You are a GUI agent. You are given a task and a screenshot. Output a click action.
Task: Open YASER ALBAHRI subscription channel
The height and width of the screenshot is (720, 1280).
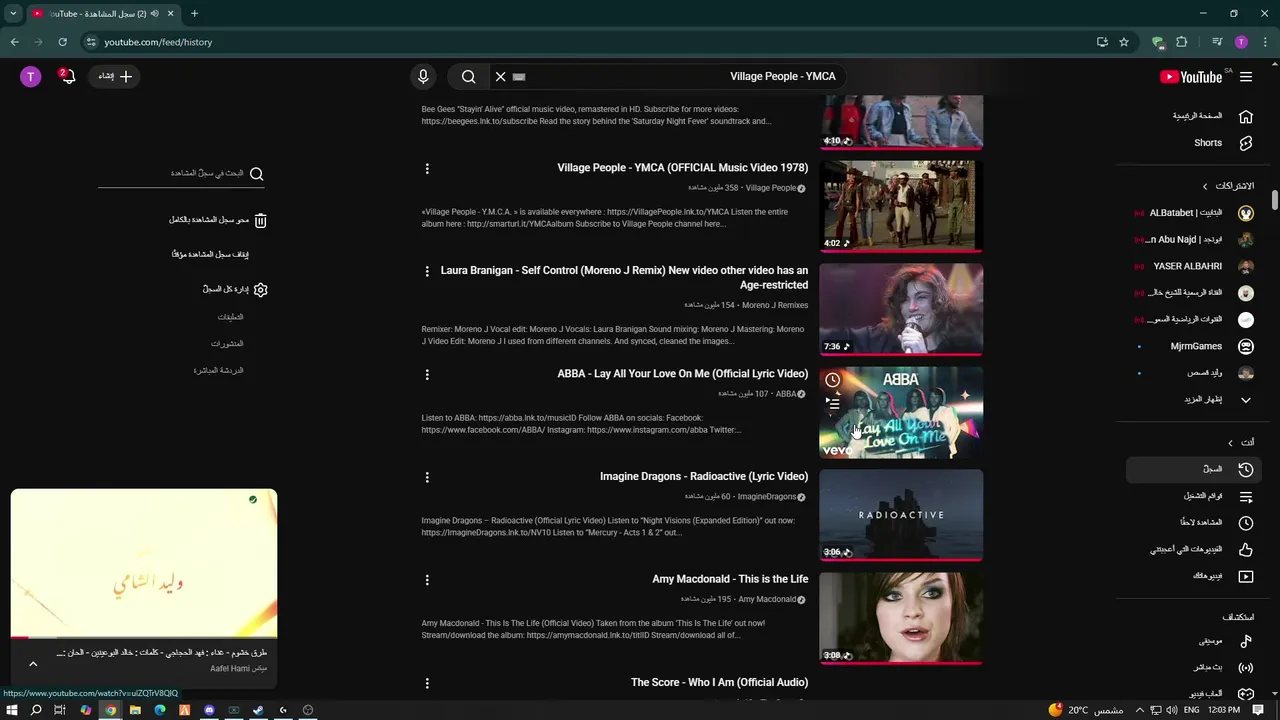(x=1196, y=266)
